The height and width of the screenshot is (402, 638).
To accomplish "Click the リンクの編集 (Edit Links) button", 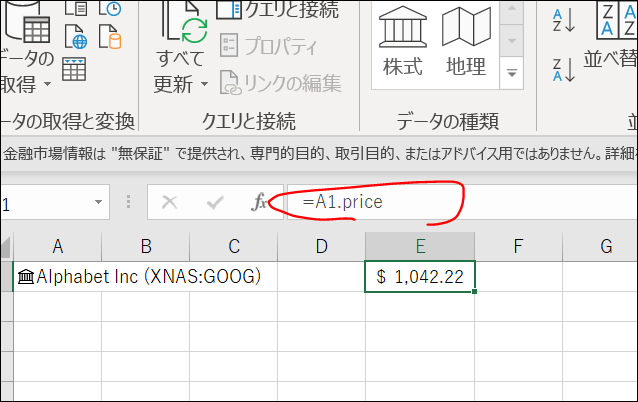I will (281, 83).
